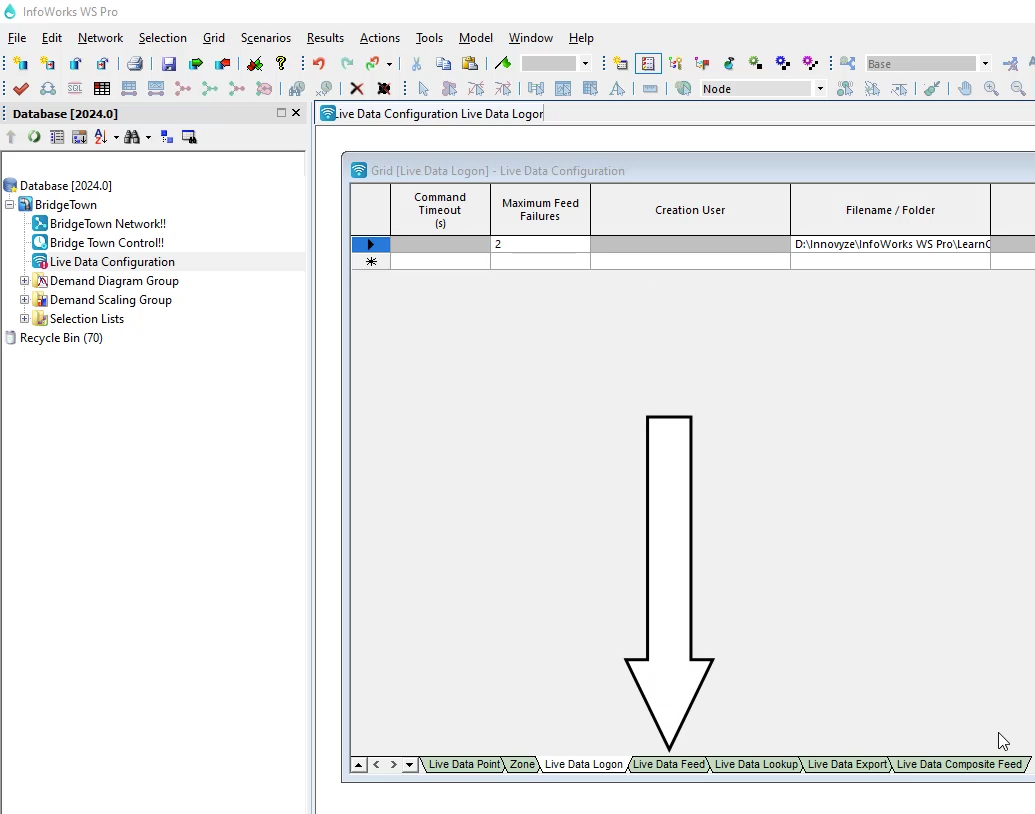The width and height of the screenshot is (1035, 814).
Task: Click the Zoom In magnifier icon
Action: click(991, 88)
